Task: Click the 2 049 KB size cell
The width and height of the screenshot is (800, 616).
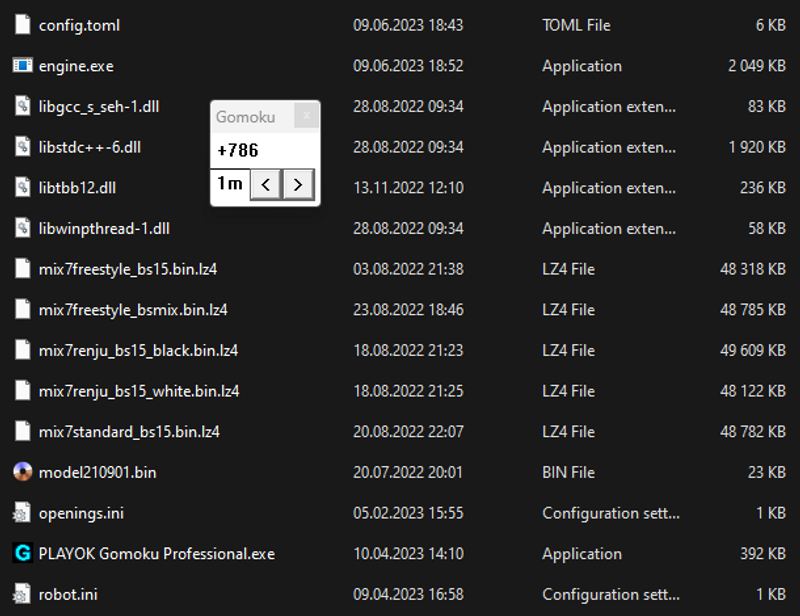Action: [757, 66]
